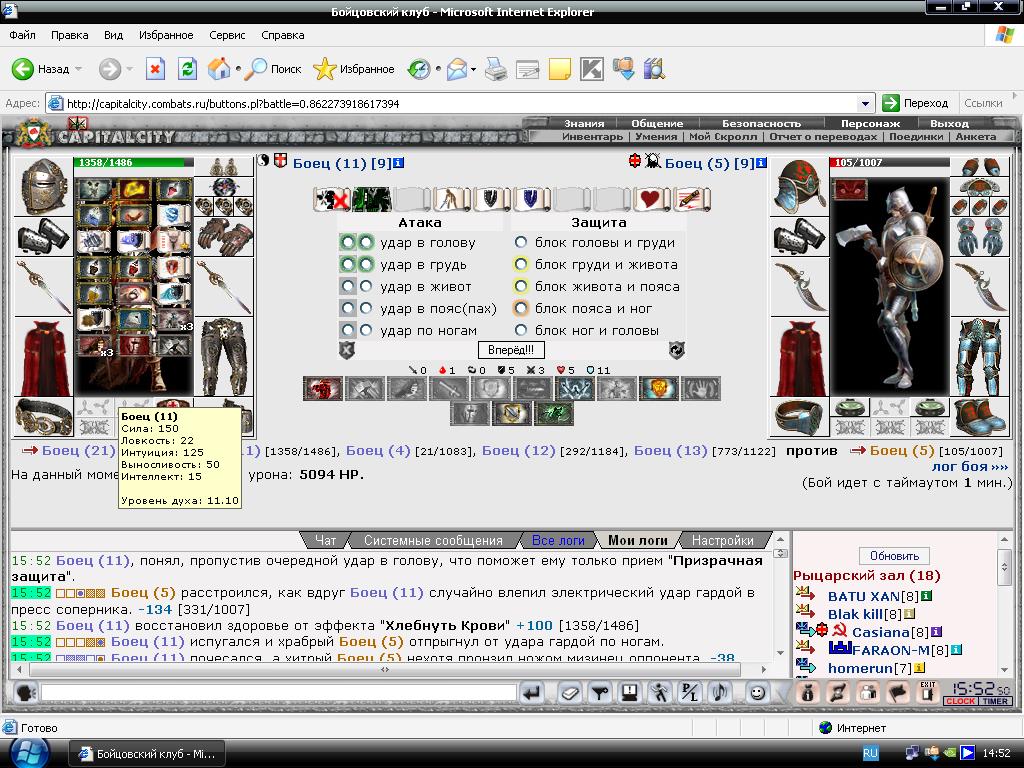Click the black flag icon in bottom bar

point(898,692)
